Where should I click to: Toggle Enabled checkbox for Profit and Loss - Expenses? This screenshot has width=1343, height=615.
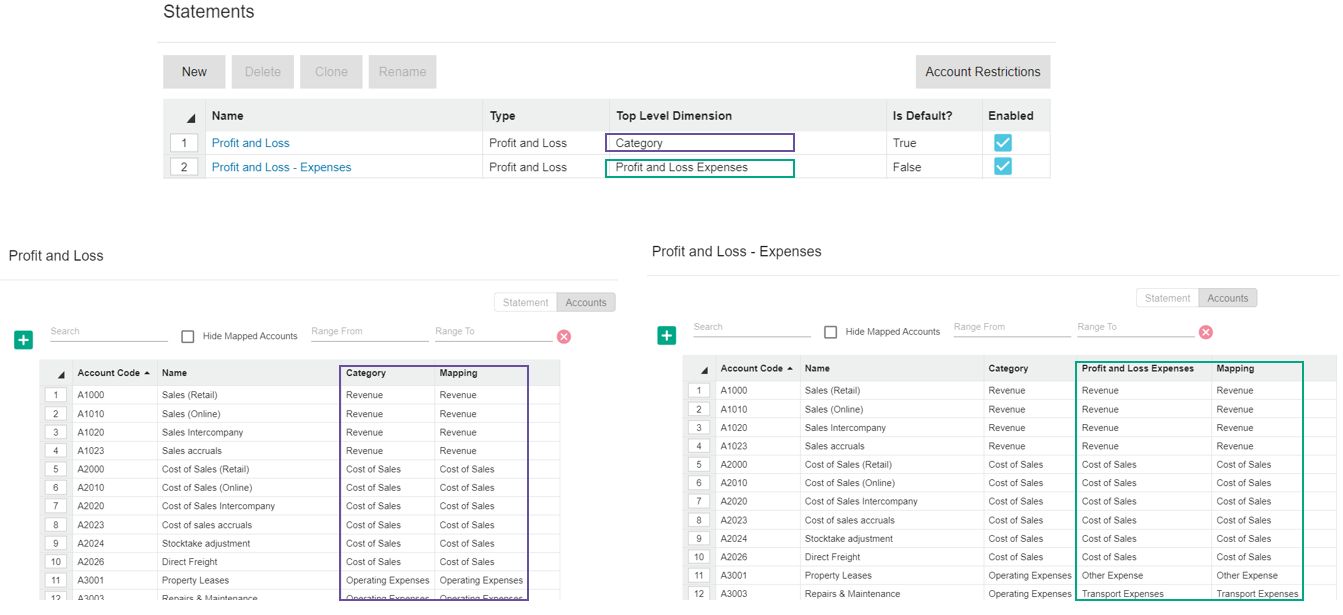click(1002, 167)
